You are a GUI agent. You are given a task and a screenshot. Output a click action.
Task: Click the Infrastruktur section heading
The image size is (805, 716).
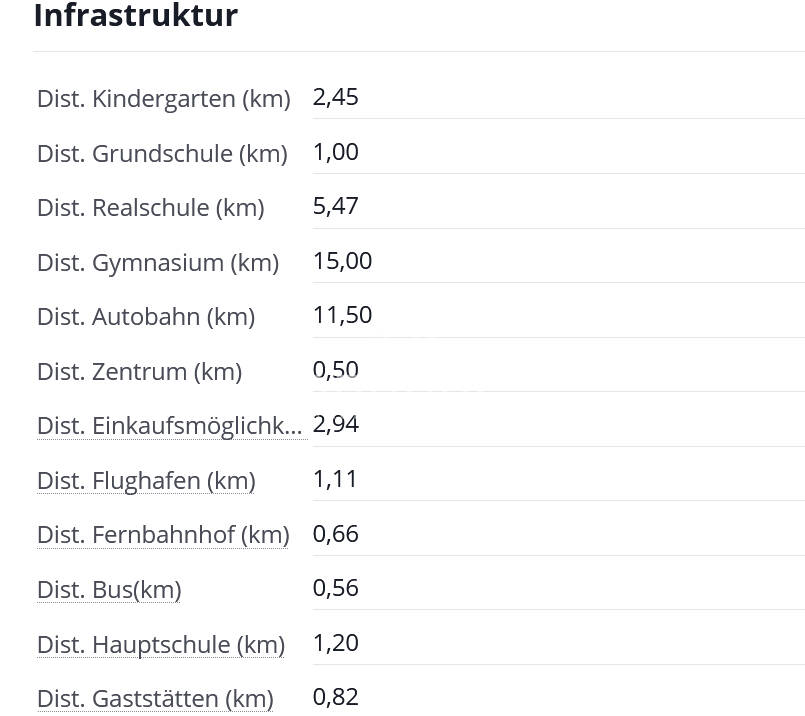click(x=136, y=16)
